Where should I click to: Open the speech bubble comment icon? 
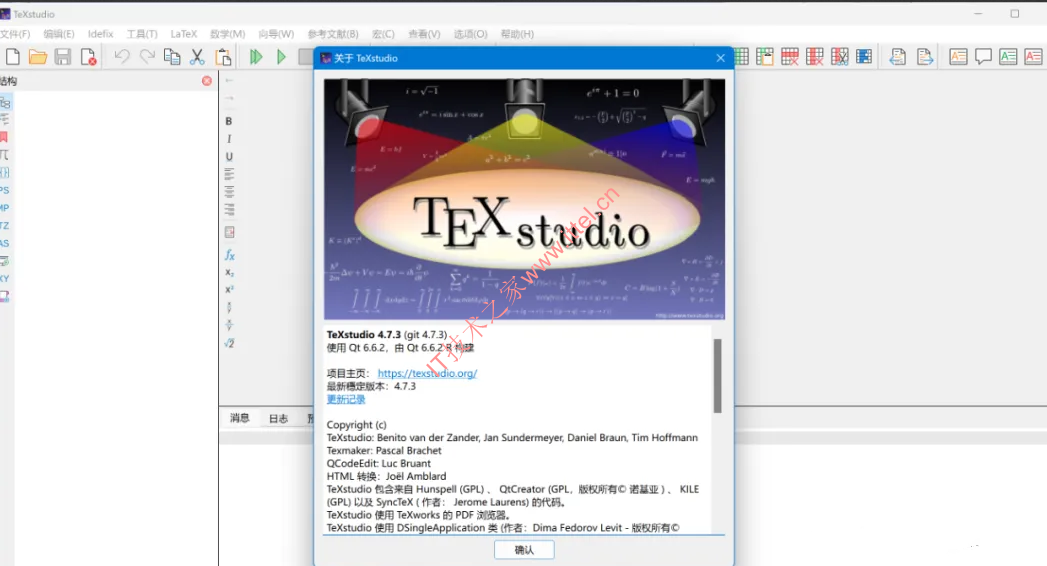click(983, 57)
